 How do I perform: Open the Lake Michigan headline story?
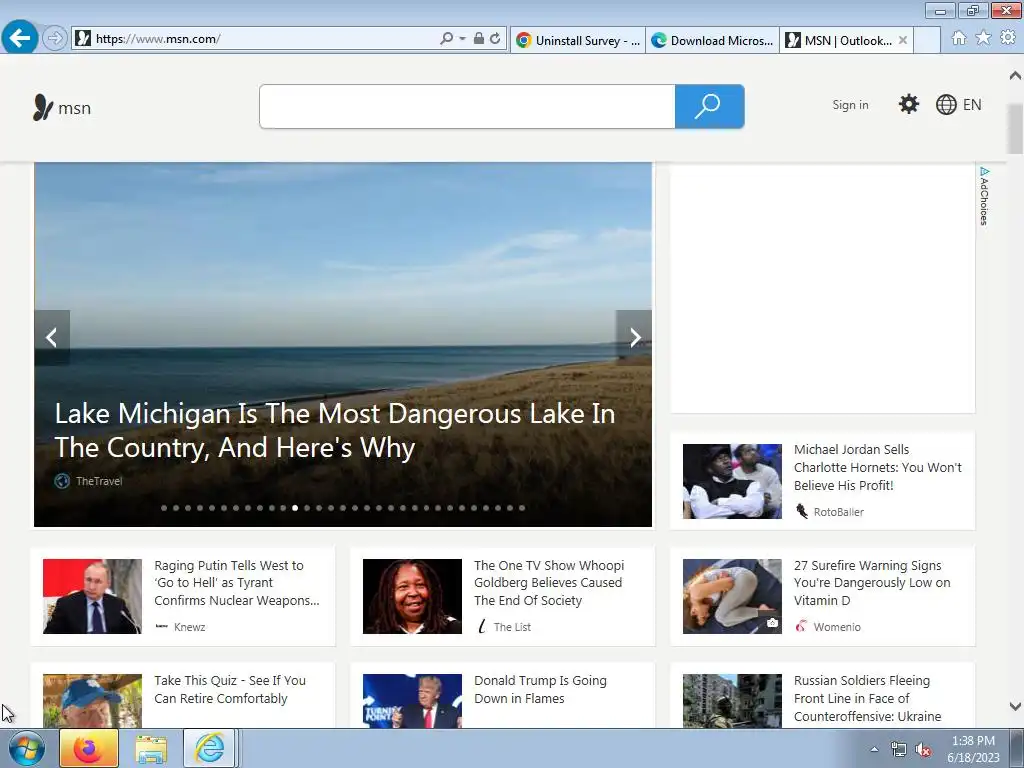click(334, 430)
